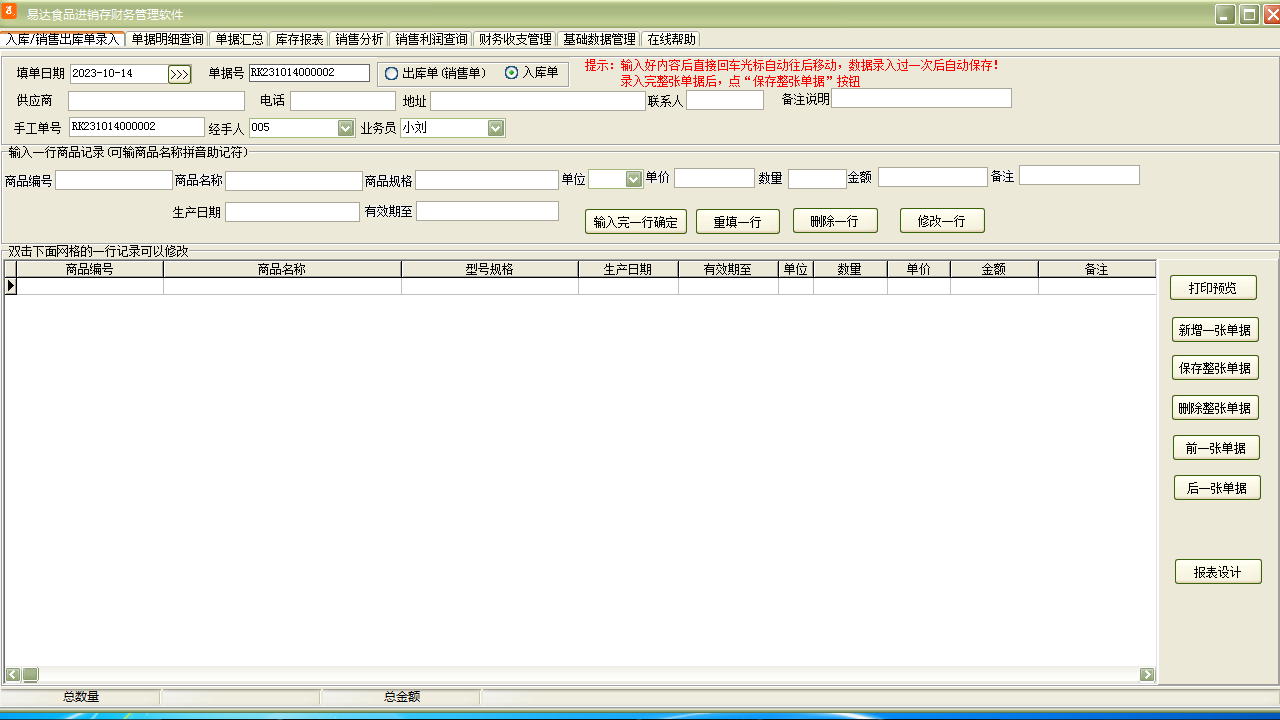Click the 填单日期 date field
The image size is (1280, 720).
[x=118, y=73]
